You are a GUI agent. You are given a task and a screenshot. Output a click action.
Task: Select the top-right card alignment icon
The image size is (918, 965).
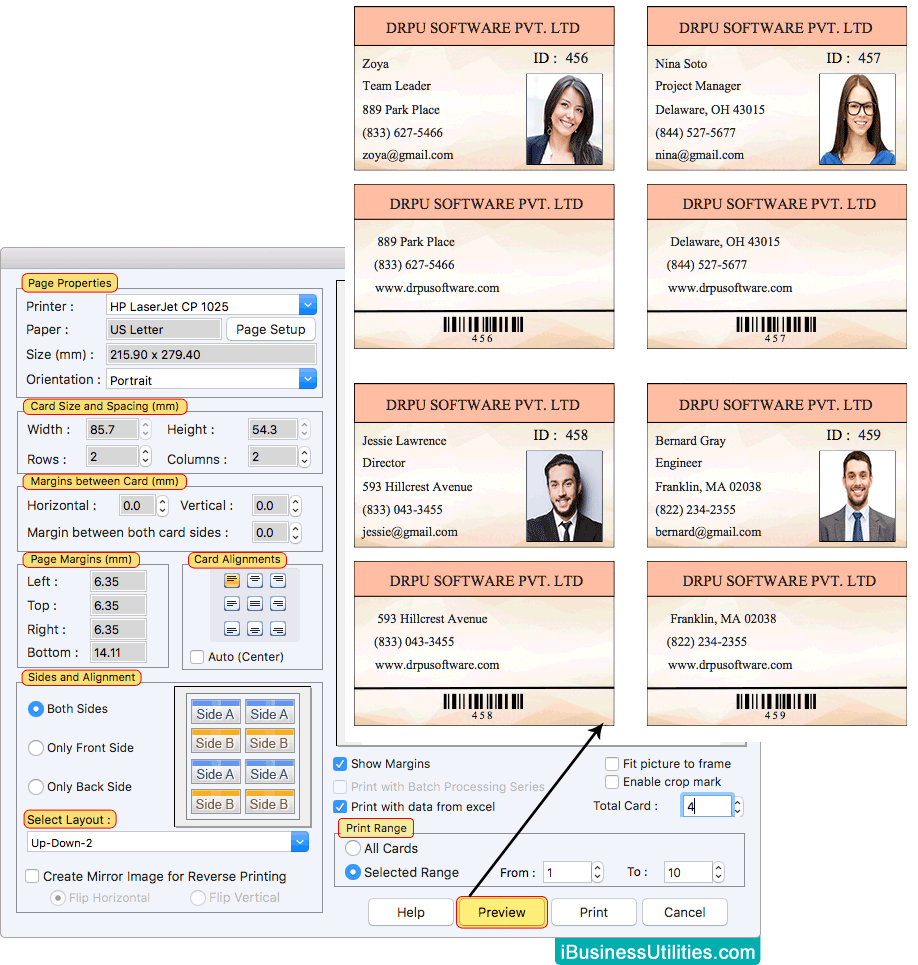pos(278,580)
